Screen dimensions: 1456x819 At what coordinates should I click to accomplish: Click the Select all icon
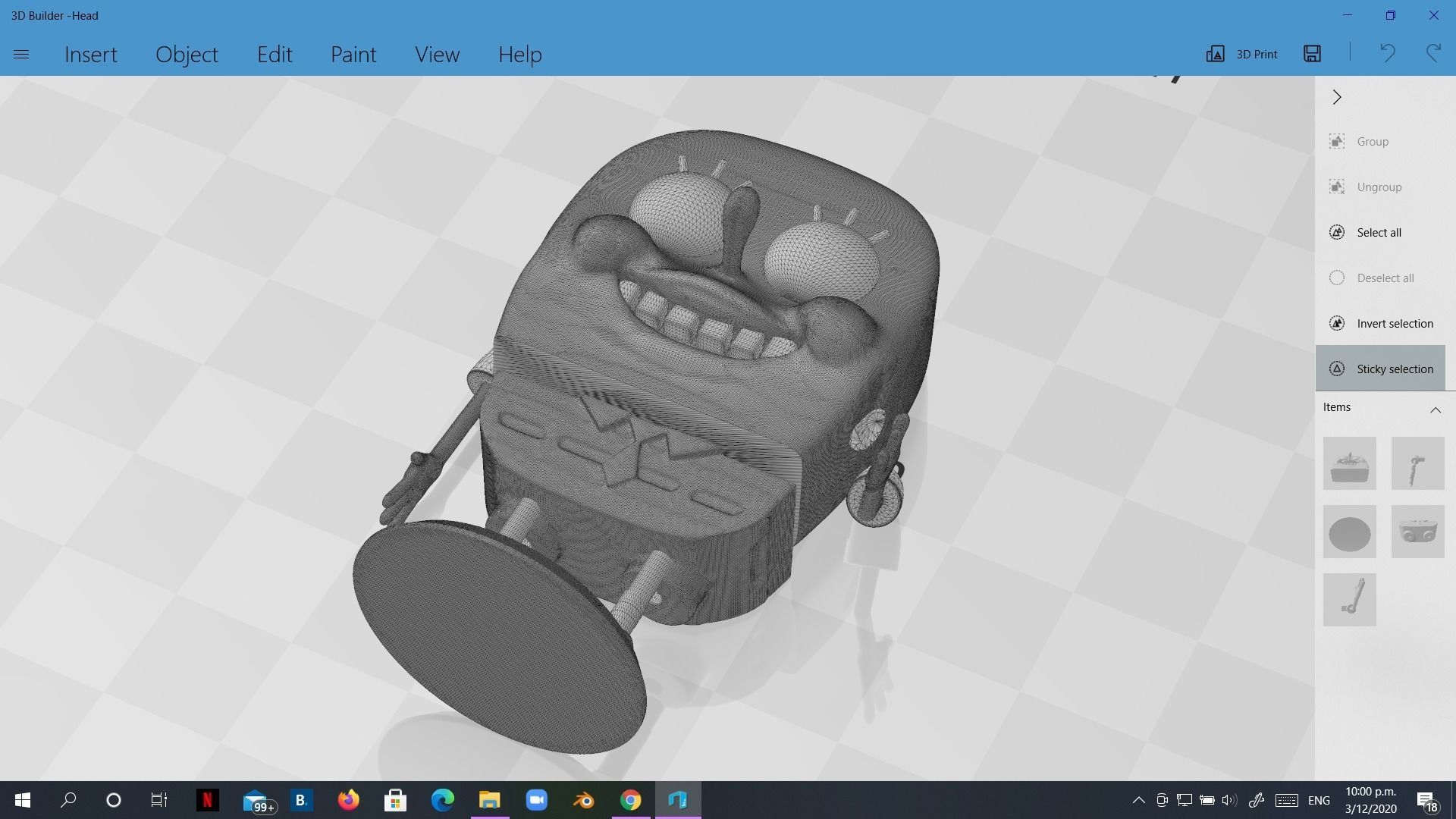[x=1337, y=233]
